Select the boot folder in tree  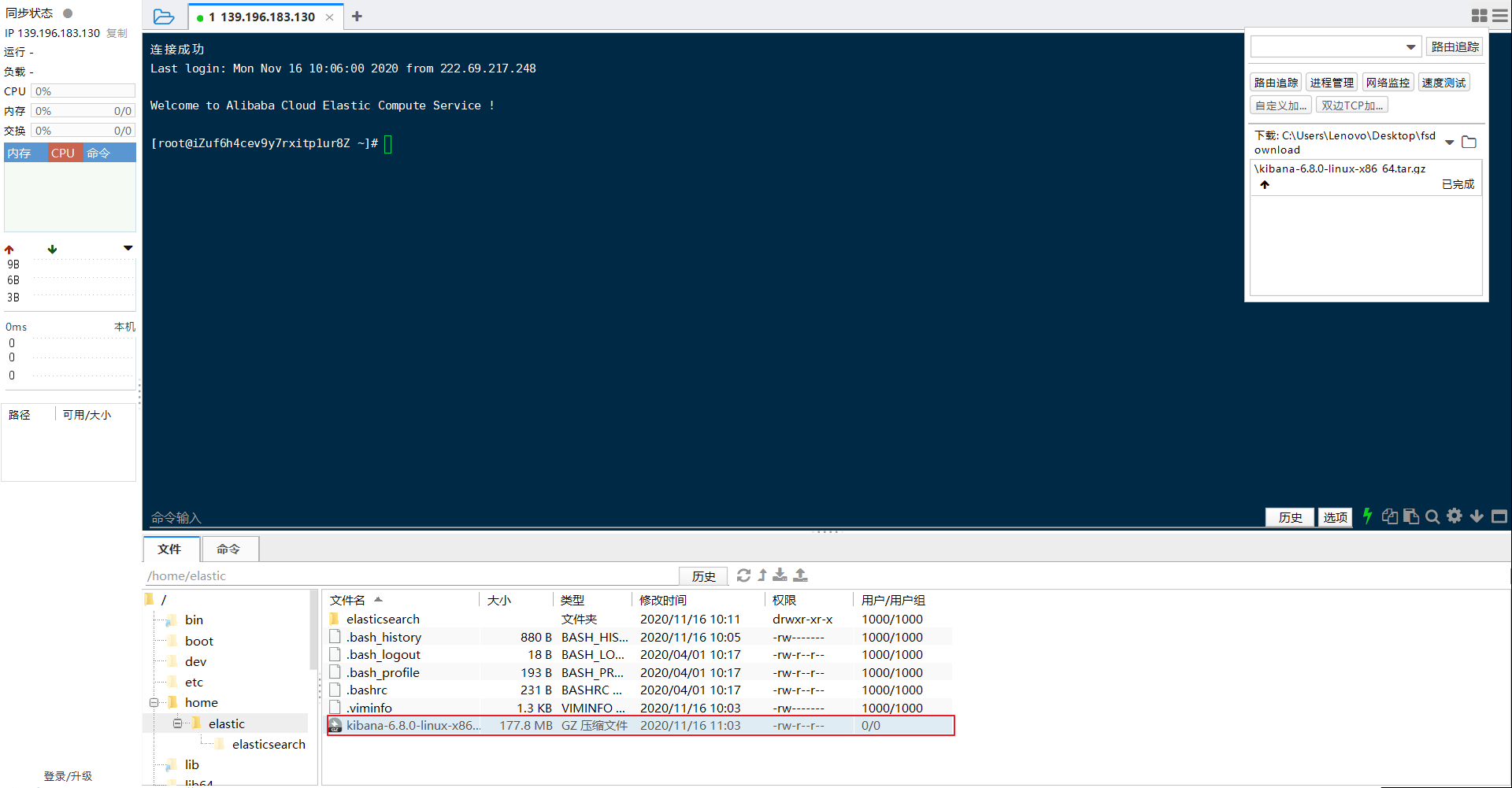(x=198, y=641)
